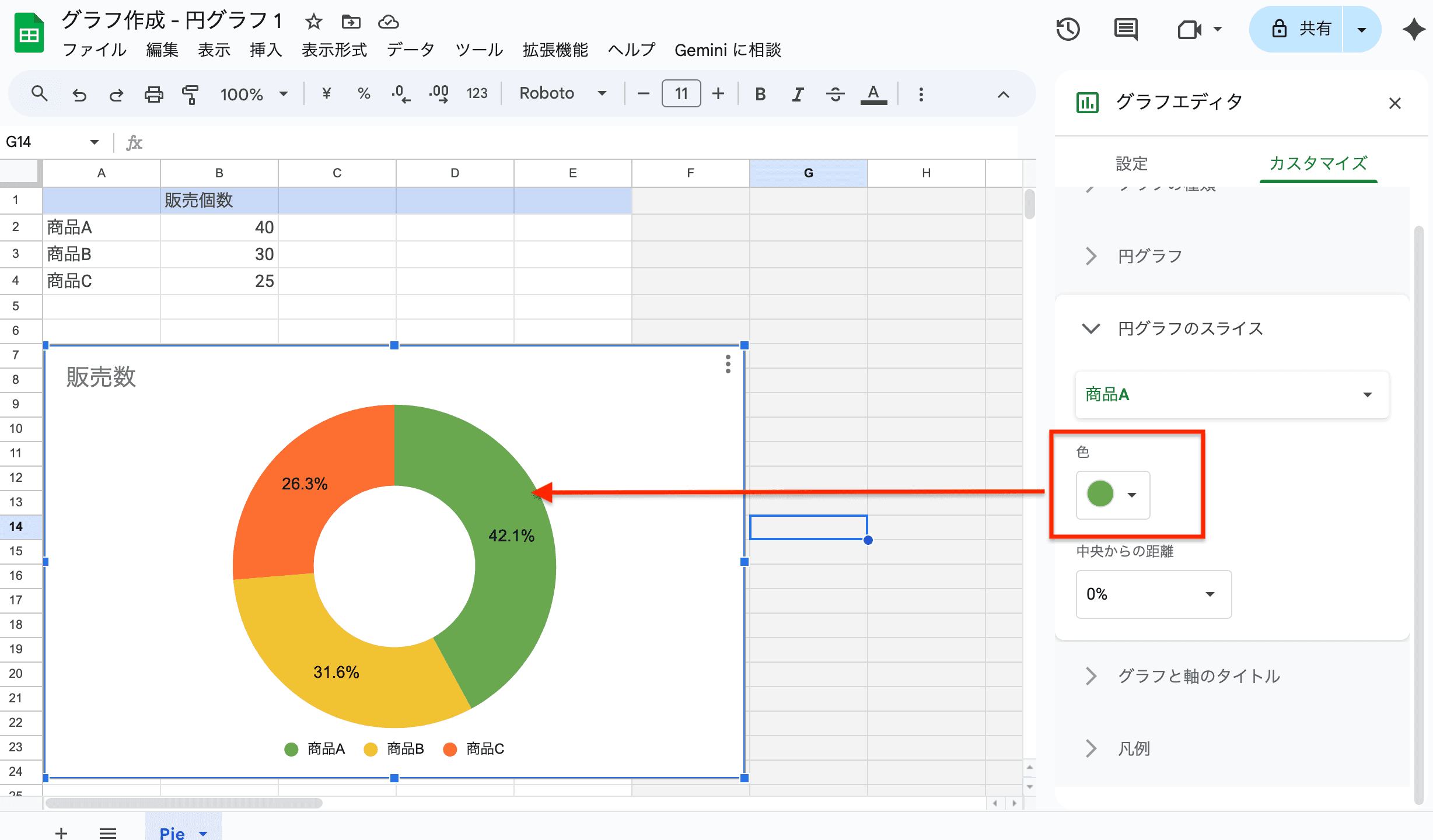
Task: Open version history clock icon
Action: point(1068,29)
